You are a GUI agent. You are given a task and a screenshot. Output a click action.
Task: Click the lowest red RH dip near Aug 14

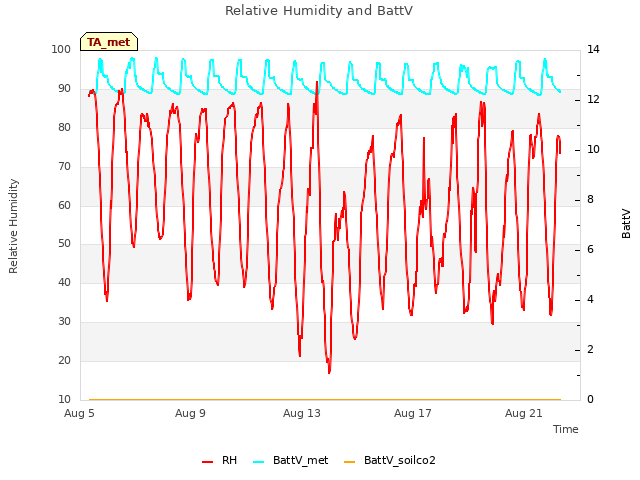tap(329, 371)
